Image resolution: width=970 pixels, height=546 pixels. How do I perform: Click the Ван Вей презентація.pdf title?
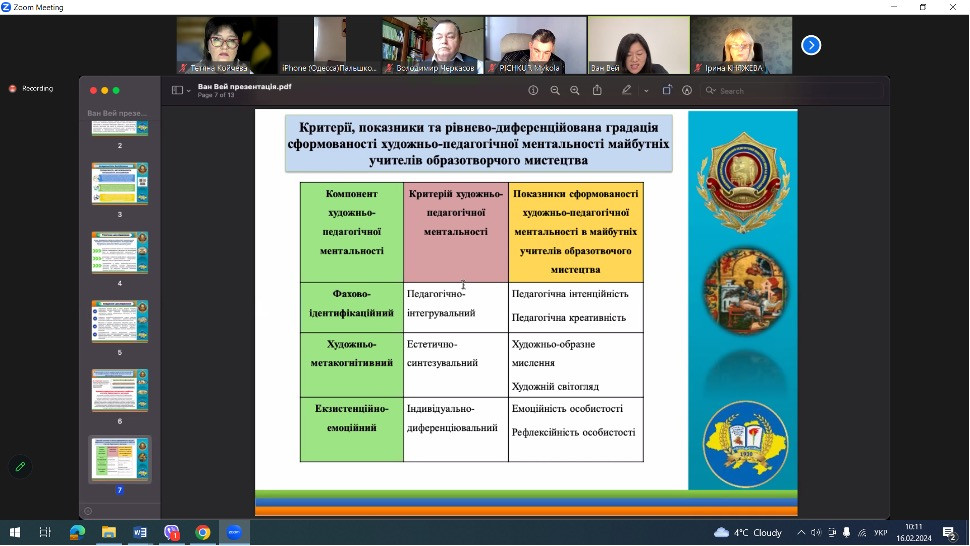point(244,87)
